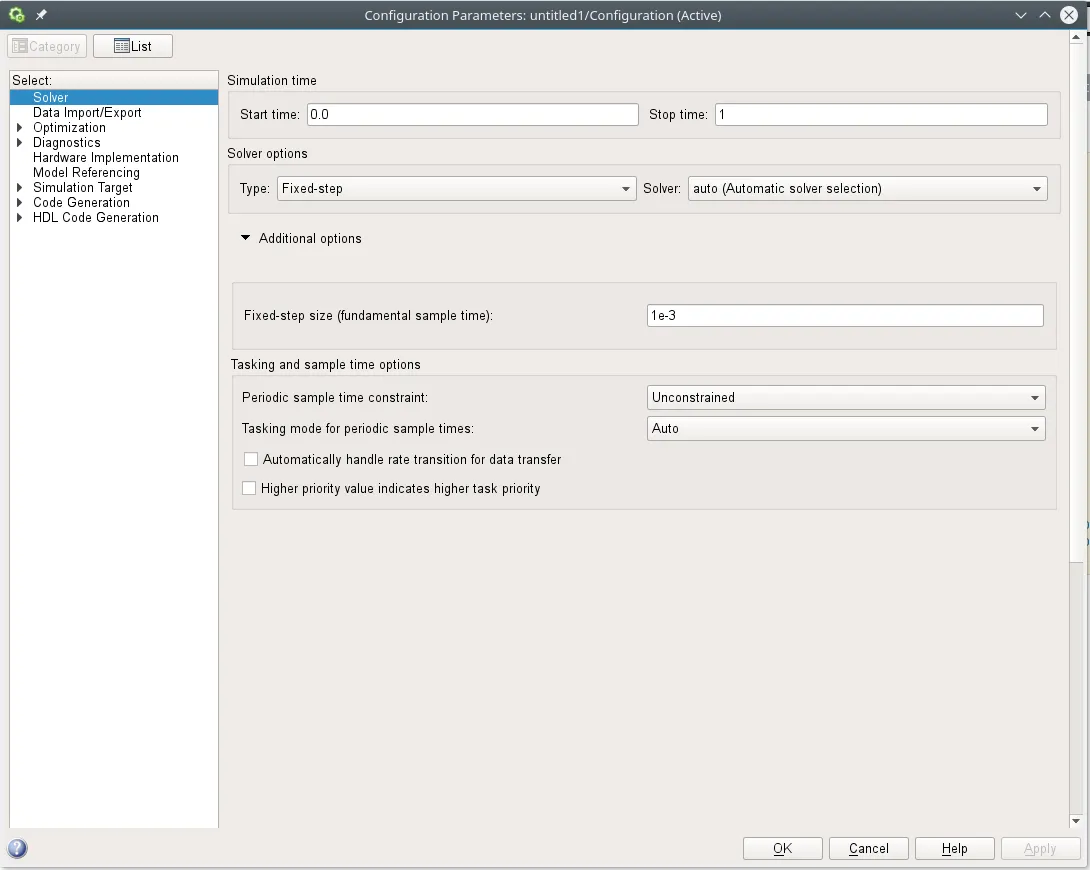Screen dimensions: 1090x870
Task: Click the pin icon in the title bar
Action: (x=41, y=15)
